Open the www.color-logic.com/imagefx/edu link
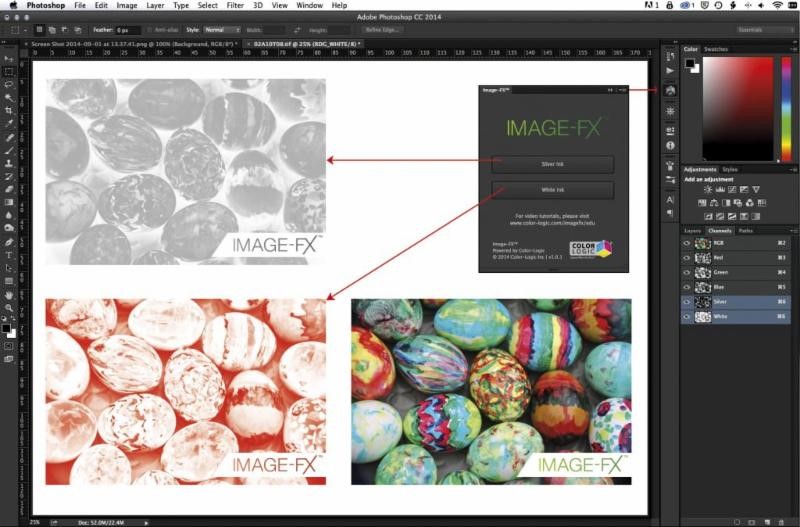The image size is (800, 527). tap(552, 223)
